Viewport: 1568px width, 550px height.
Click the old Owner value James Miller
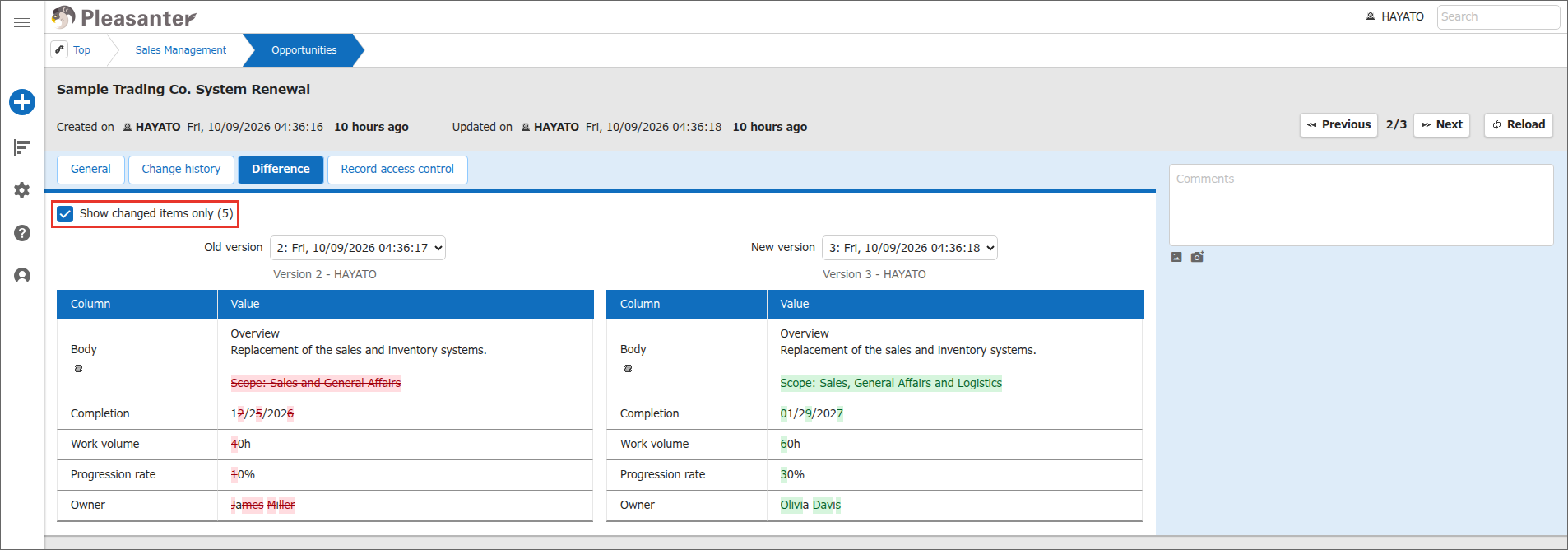pyautogui.click(x=262, y=505)
